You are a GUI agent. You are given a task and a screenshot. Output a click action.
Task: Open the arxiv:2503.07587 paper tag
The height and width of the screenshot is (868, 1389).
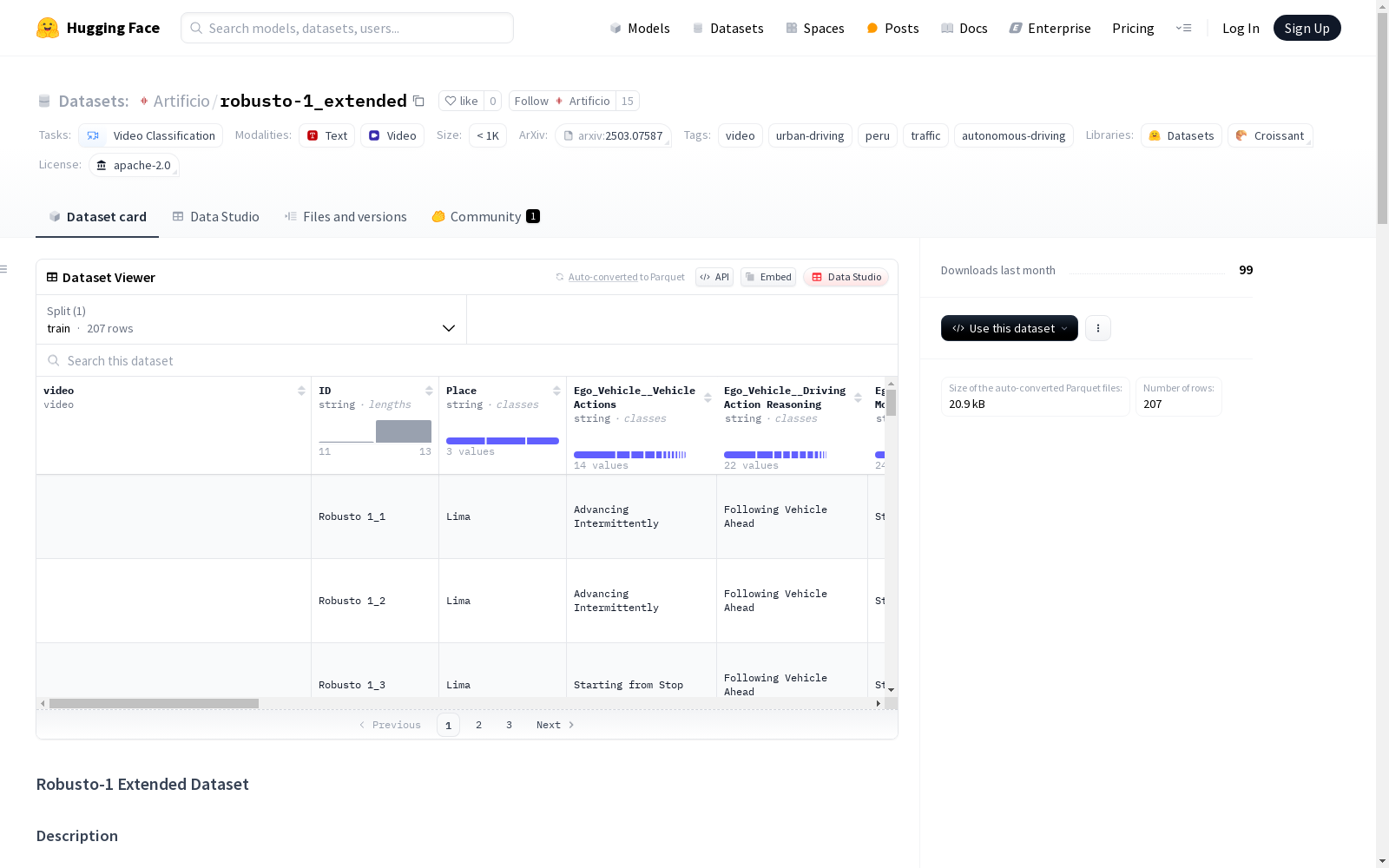[613, 135]
